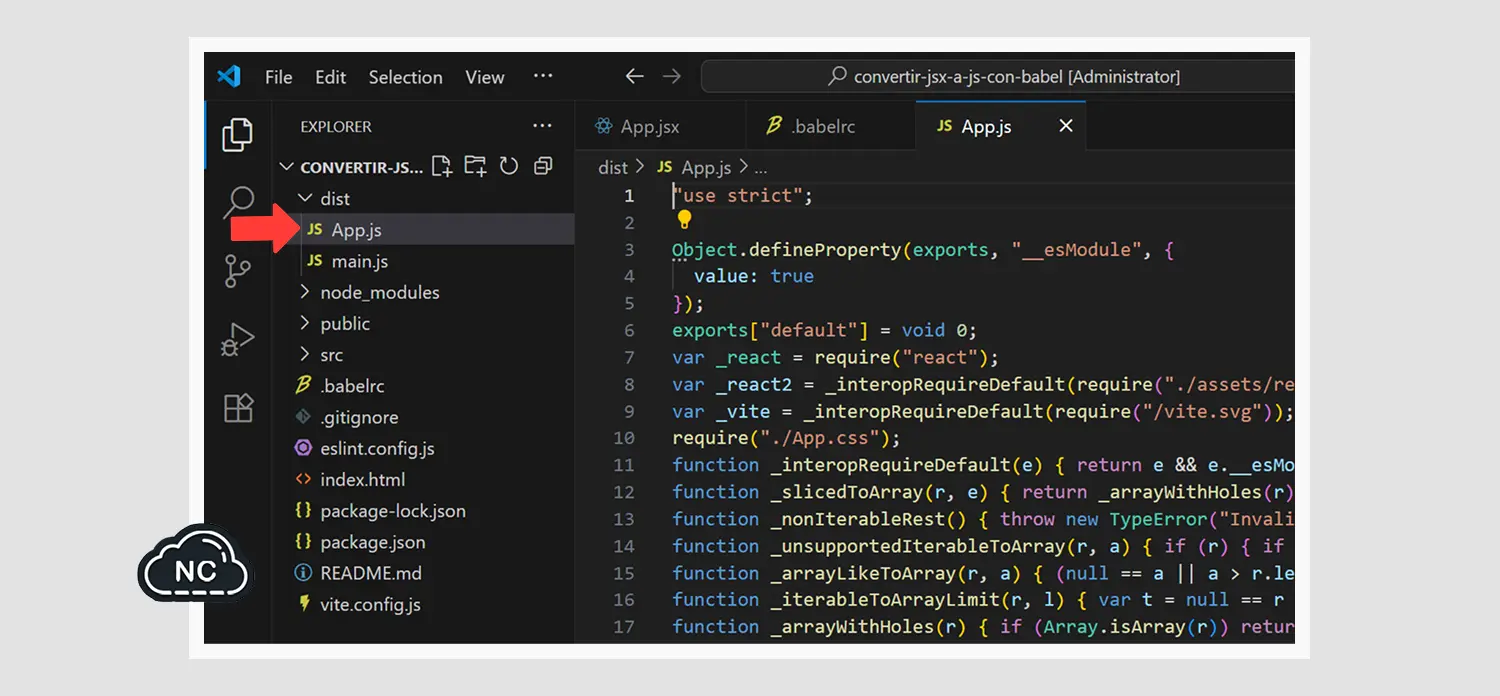Switch to the App.jsx tab

pyautogui.click(x=649, y=127)
